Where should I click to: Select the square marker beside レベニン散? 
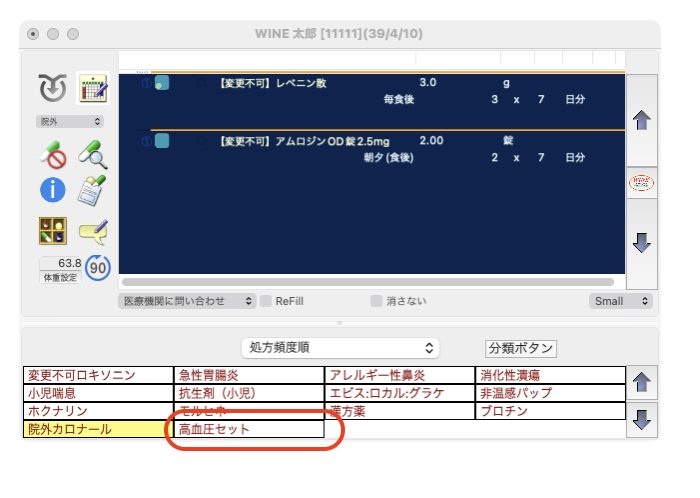[x=162, y=84]
